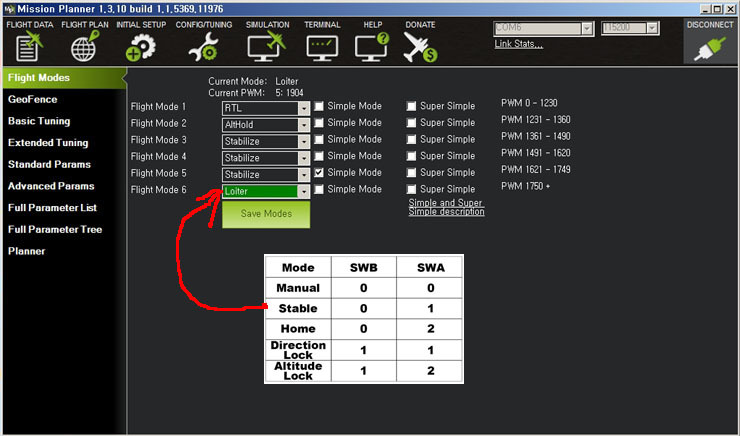The height and width of the screenshot is (436, 740).
Task: Click the PWM 1621 - 1749 label
Action: [536, 169]
